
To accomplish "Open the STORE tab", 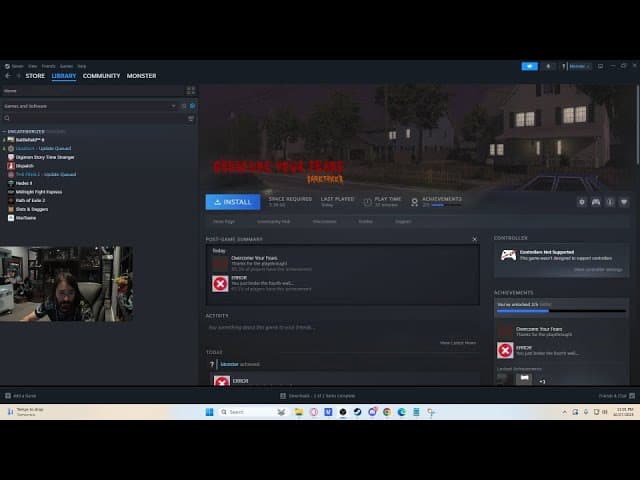I will tap(35, 76).
